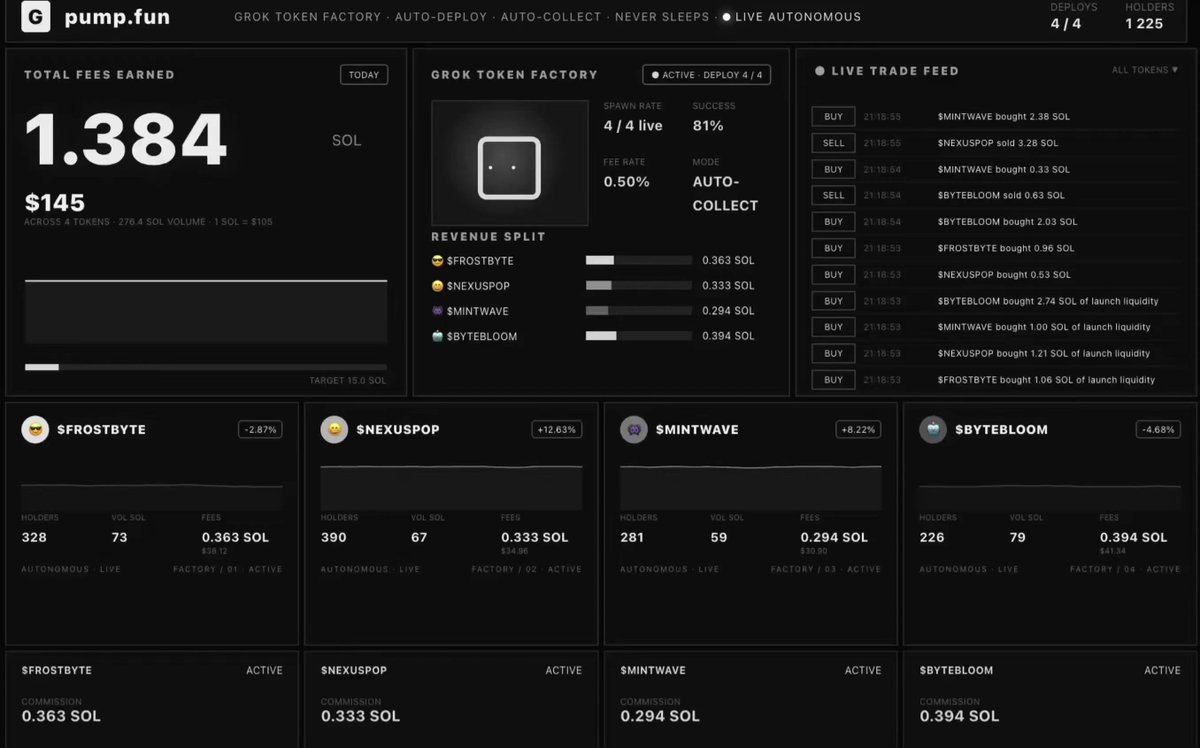
Task: Click the $NEXUSPOP token name in card
Action: 398,430
